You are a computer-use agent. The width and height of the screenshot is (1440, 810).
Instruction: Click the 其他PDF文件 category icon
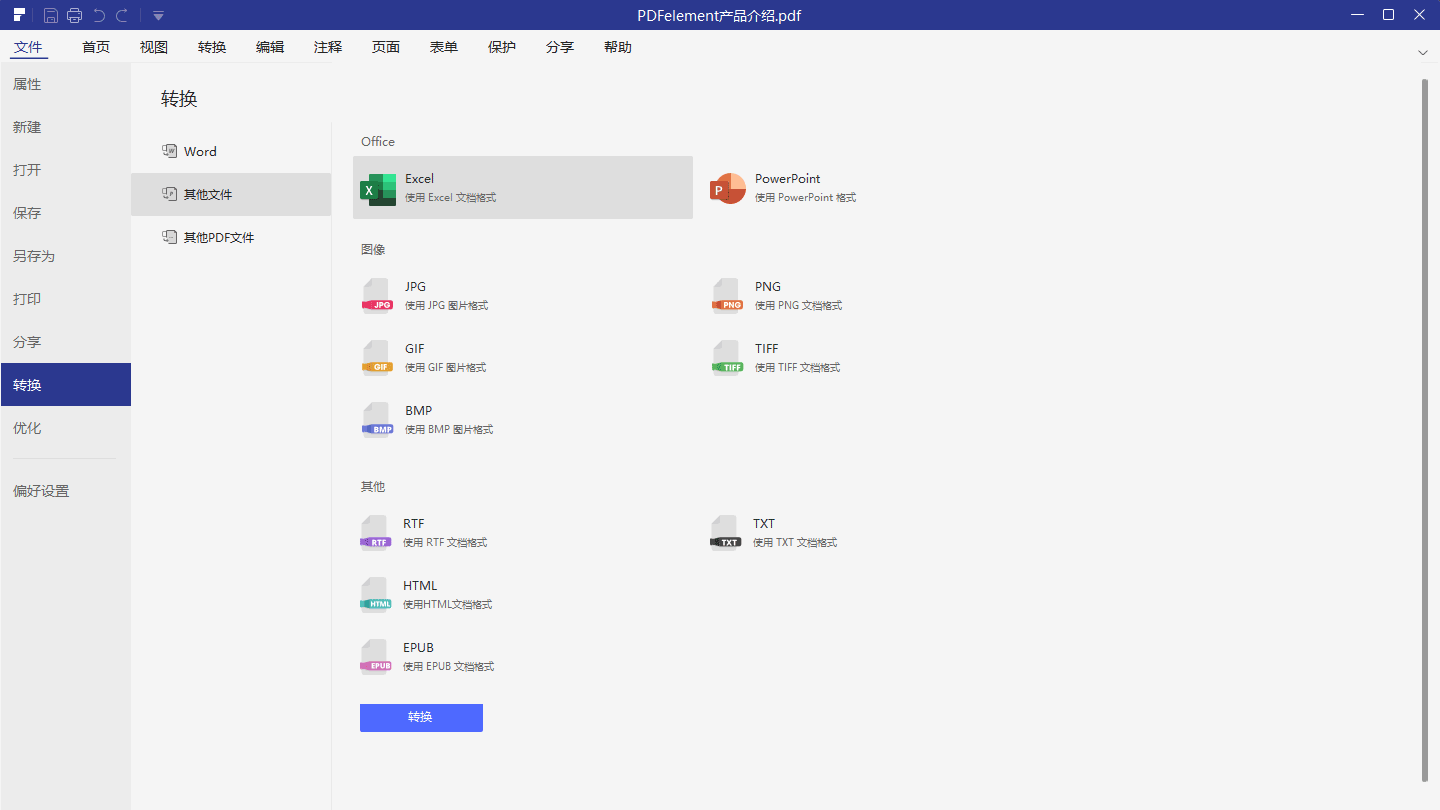point(169,237)
